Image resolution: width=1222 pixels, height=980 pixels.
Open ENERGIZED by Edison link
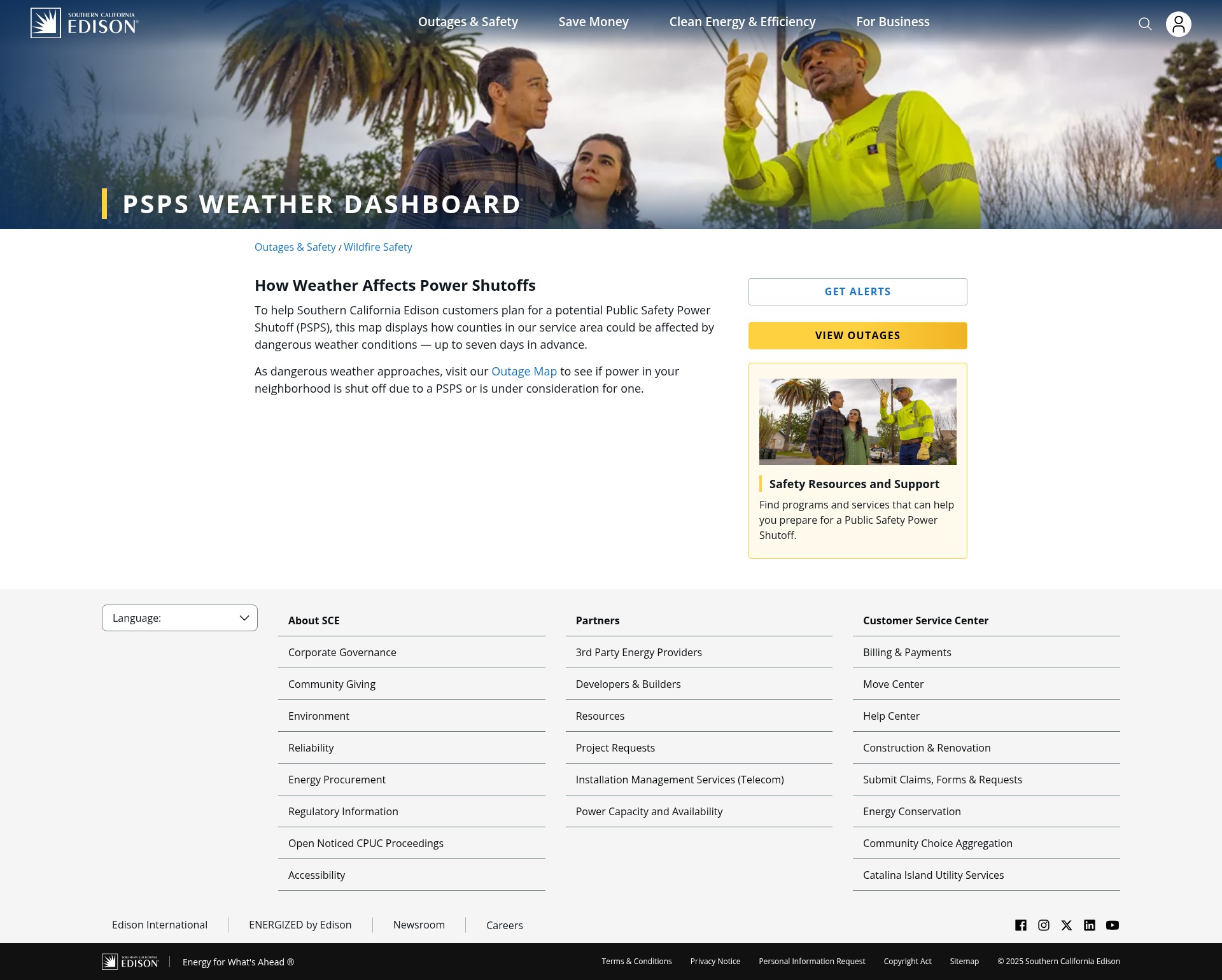click(300, 925)
